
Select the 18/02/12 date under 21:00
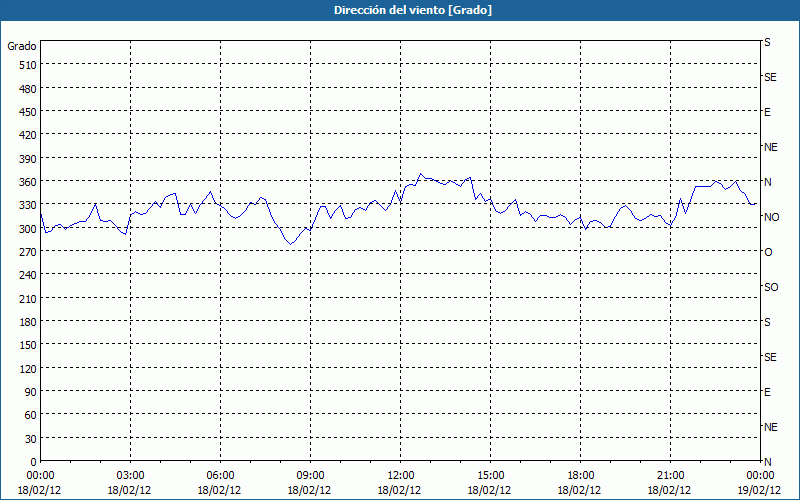point(669,490)
